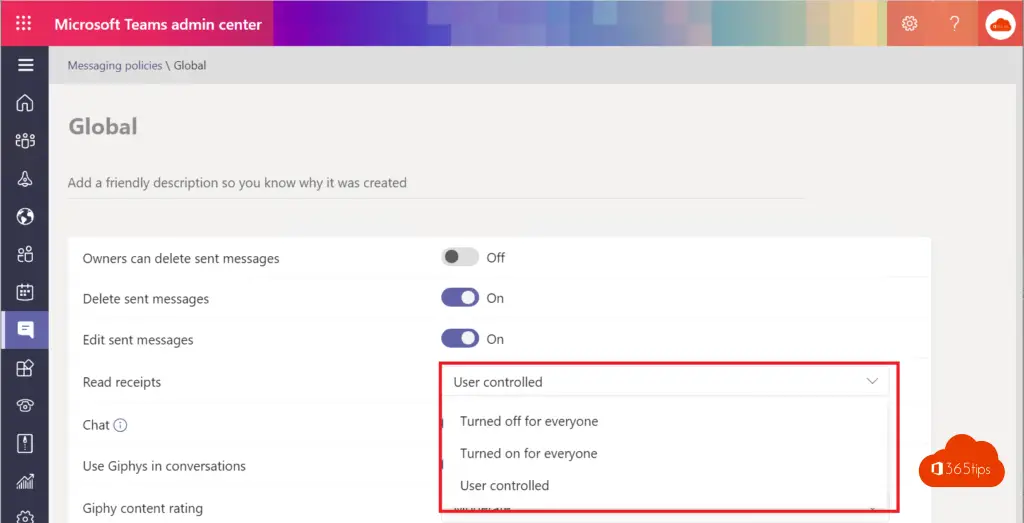This screenshot has width=1024, height=523.
Task: Click Giphy content rating label
Action: (142, 508)
